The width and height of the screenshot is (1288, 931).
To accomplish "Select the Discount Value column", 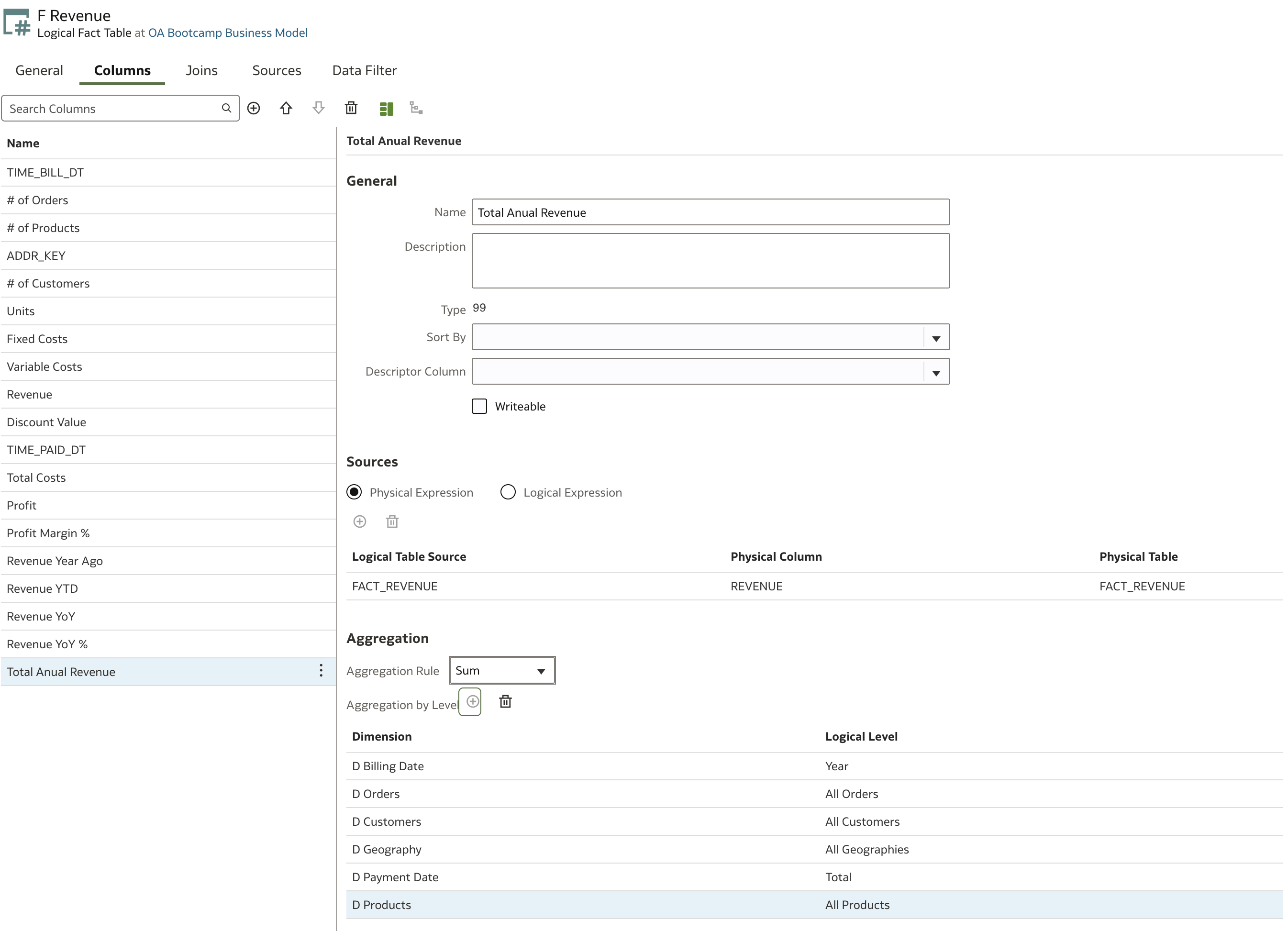I will point(168,422).
